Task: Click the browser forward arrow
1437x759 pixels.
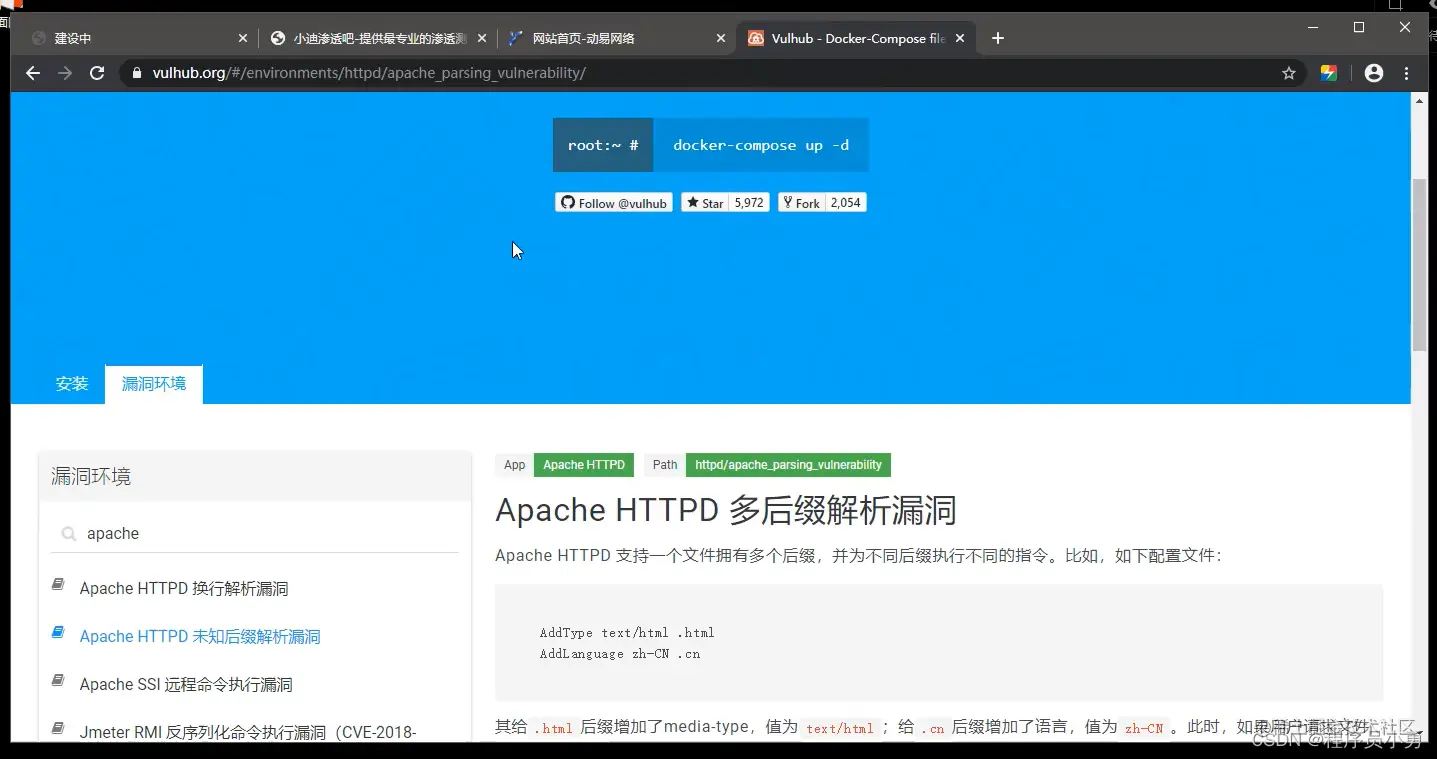Action: click(65, 73)
